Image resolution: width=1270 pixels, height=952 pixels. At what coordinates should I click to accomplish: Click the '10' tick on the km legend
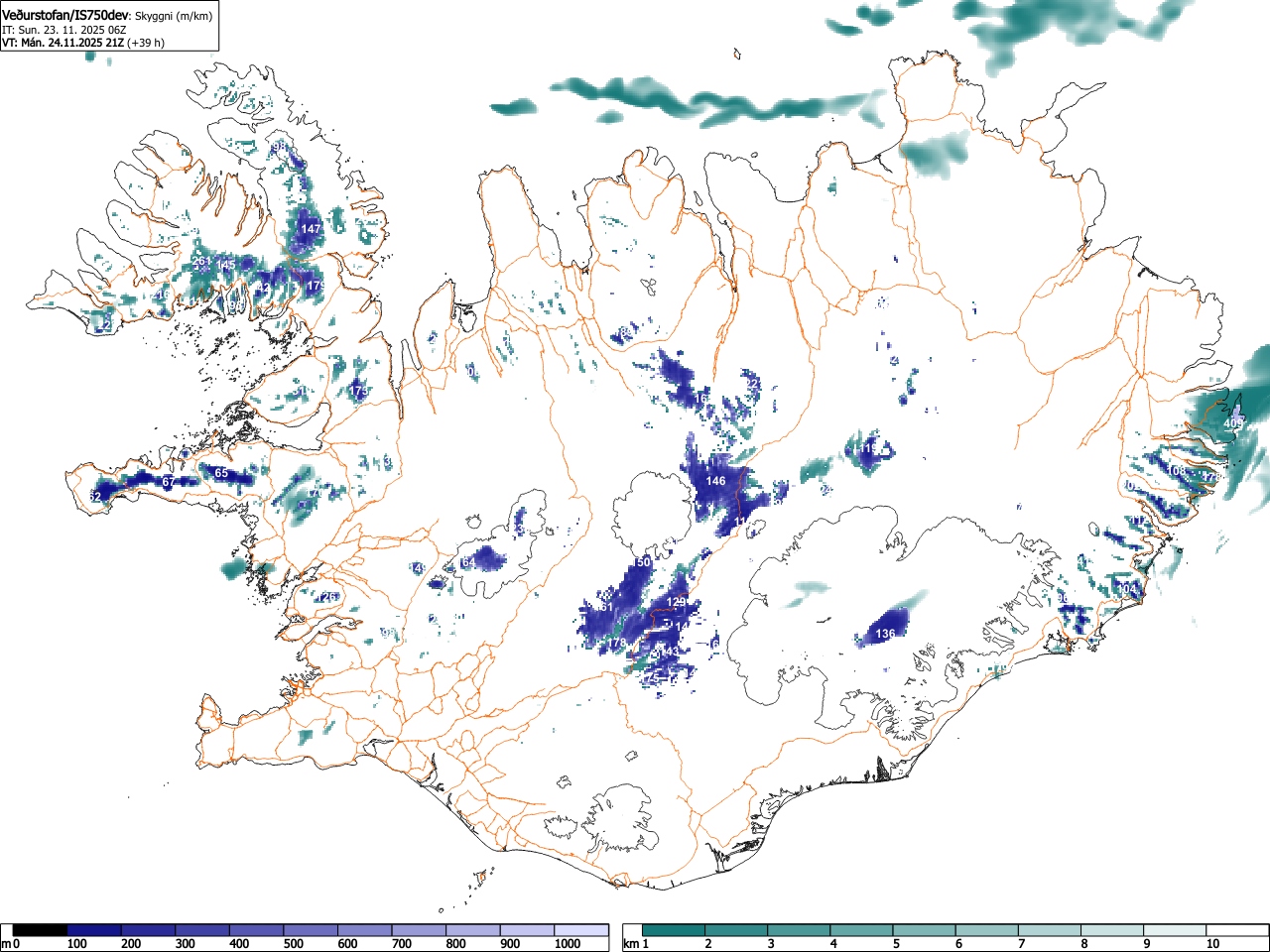pyautogui.click(x=1212, y=944)
